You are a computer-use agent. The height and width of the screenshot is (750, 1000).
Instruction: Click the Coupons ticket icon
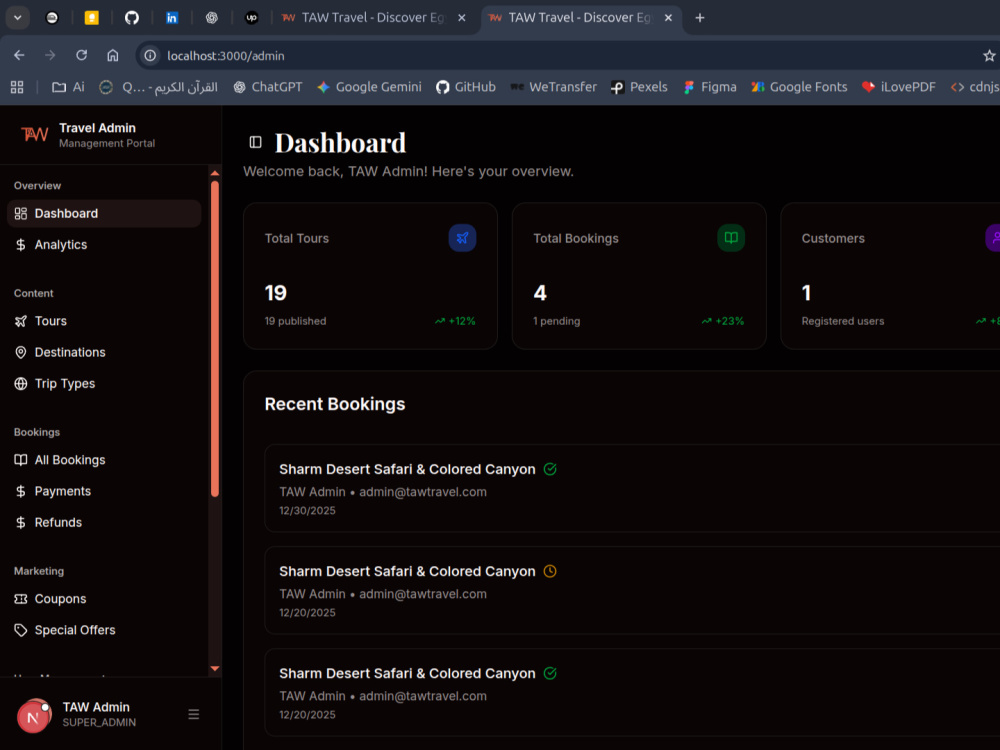pyautogui.click(x=21, y=599)
